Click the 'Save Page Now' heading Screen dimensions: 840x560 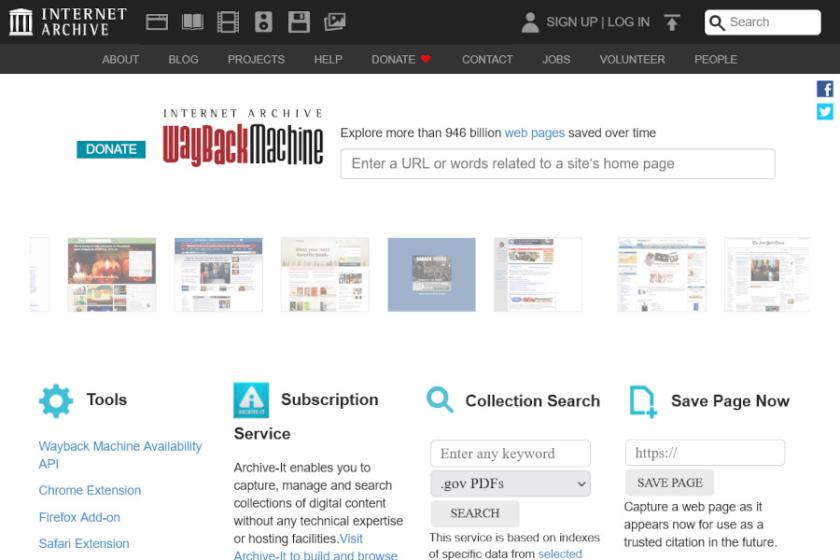click(730, 401)
